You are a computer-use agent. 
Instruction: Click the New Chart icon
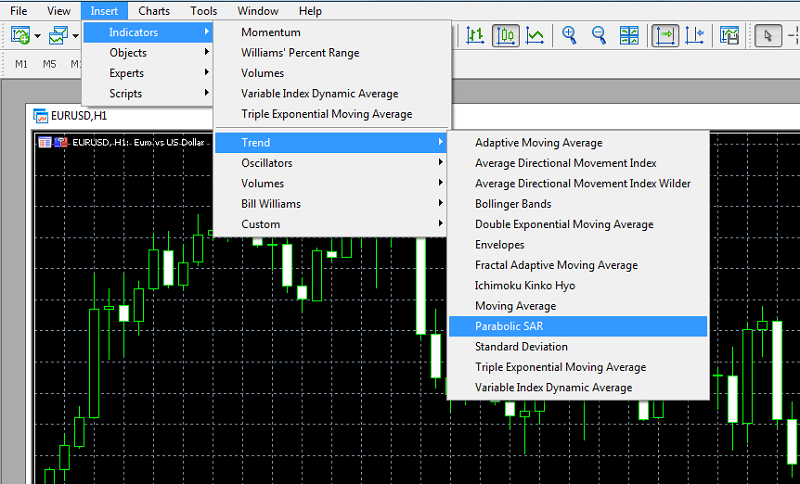[x=20, y=36]
